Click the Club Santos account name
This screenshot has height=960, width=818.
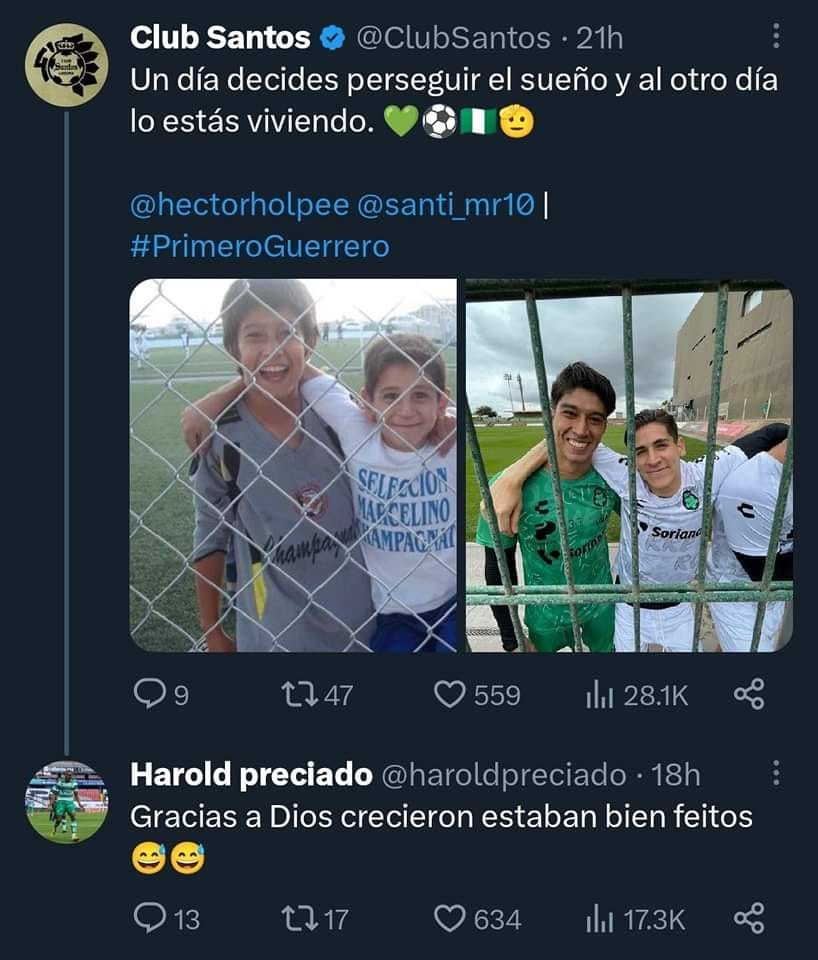[220, 38]
